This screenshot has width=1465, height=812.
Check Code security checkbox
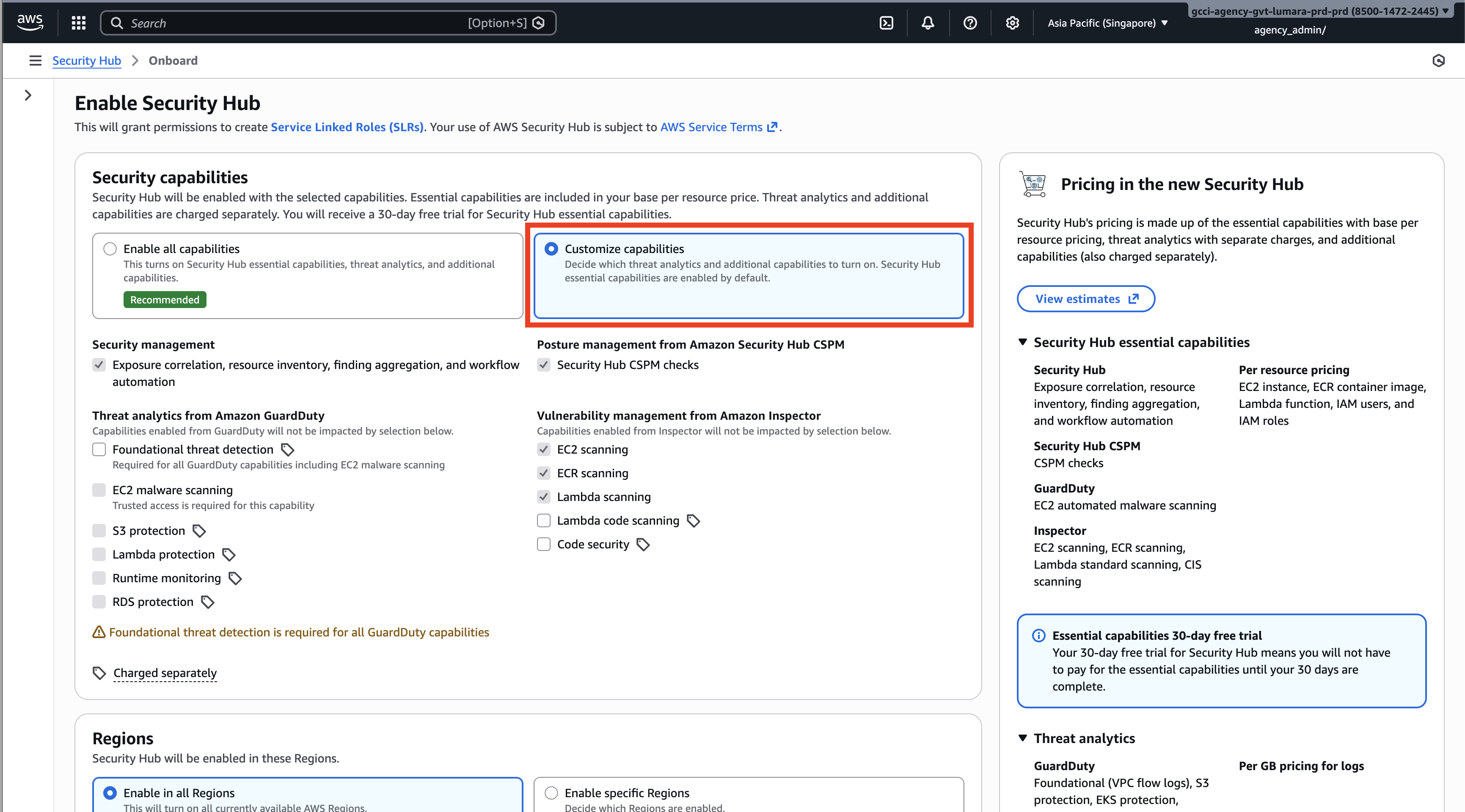(x=544, y=545)
